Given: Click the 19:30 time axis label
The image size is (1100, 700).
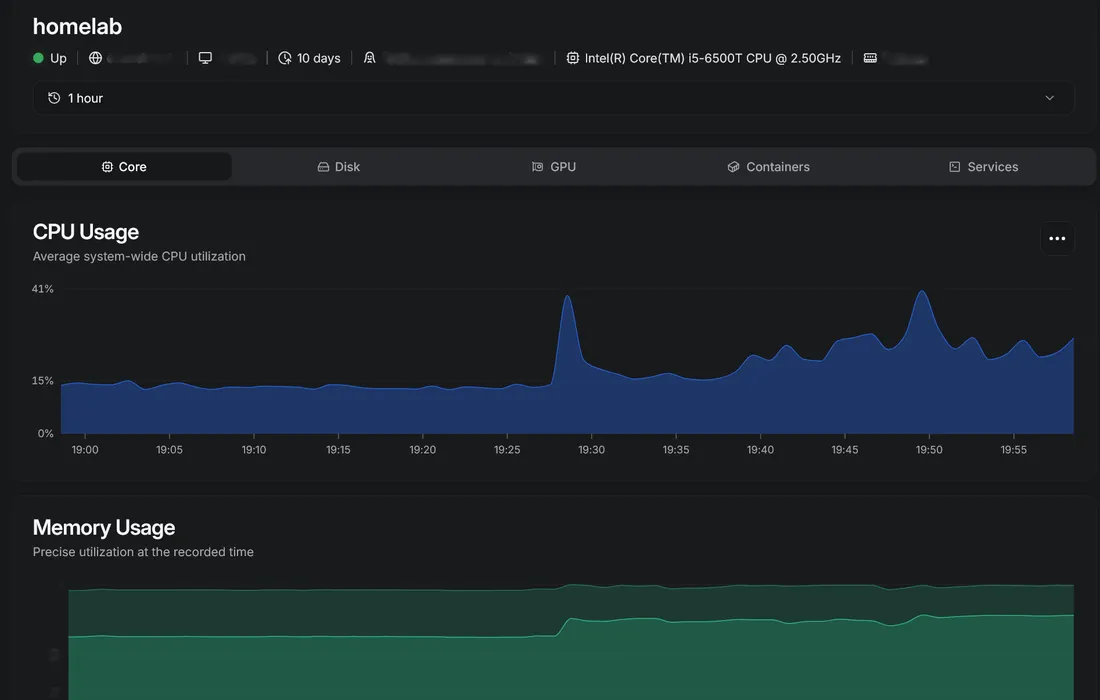Looking at the screenshot, I should tap(591, 450).
